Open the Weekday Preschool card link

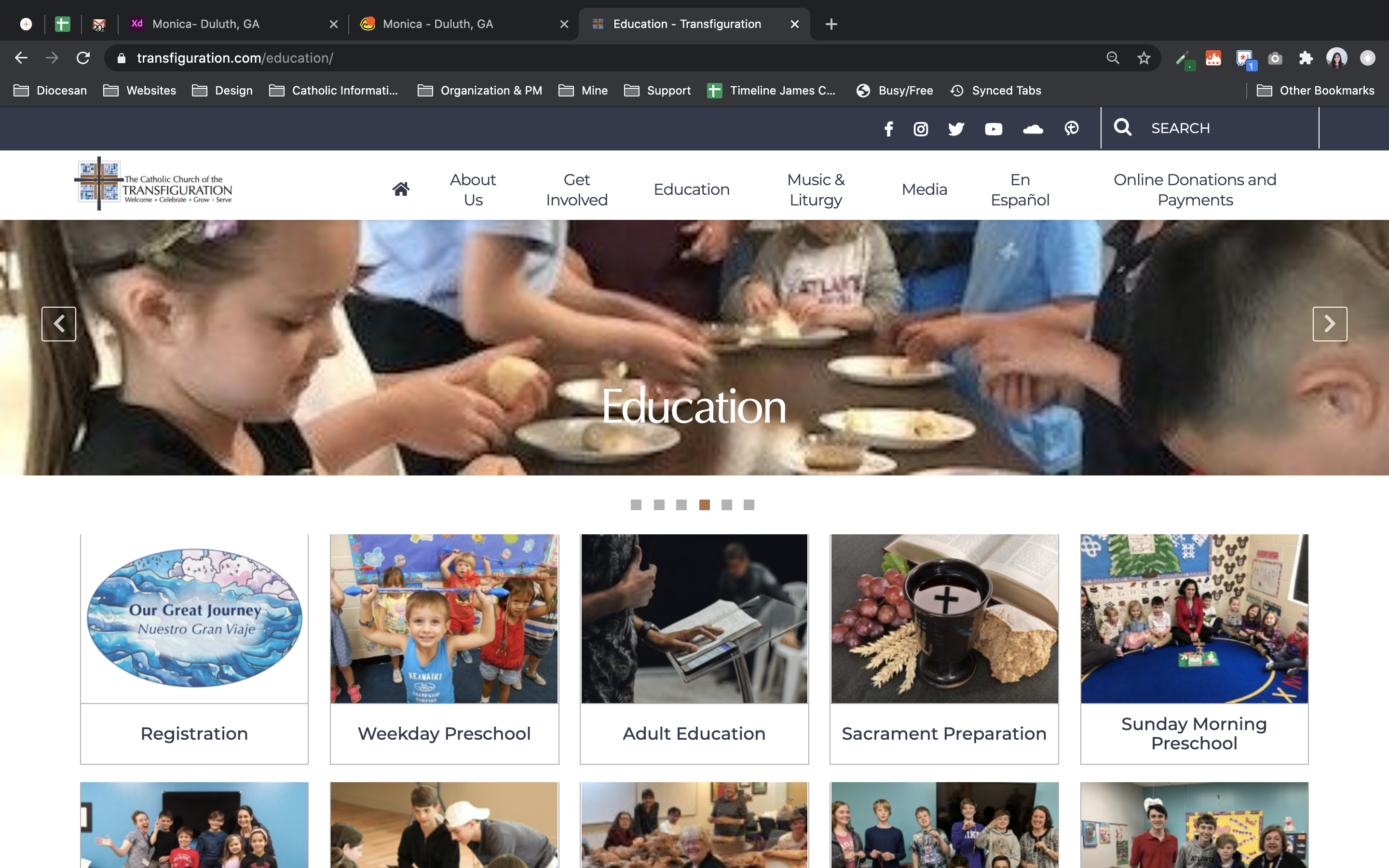tap(444, 733)
